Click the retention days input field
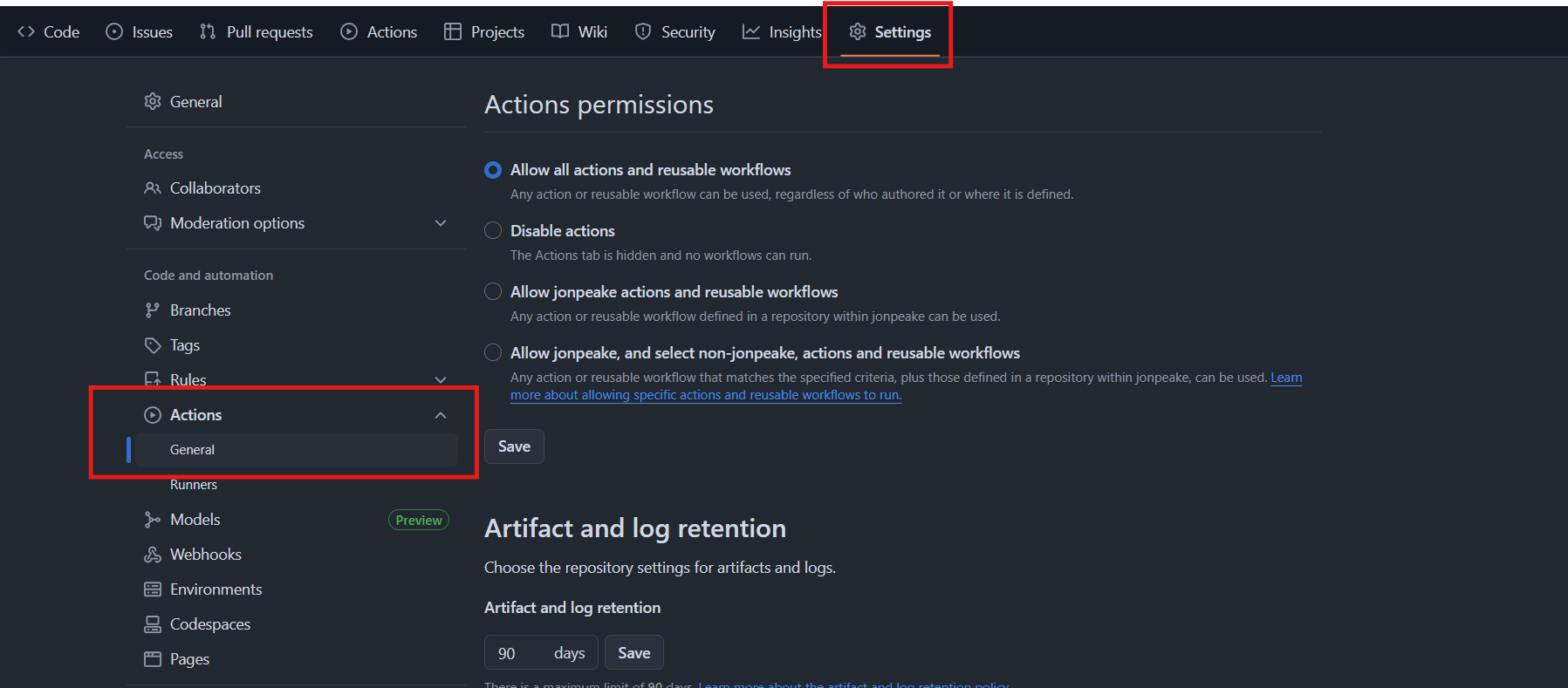The image size is (1568, 688). pos(541,653)
